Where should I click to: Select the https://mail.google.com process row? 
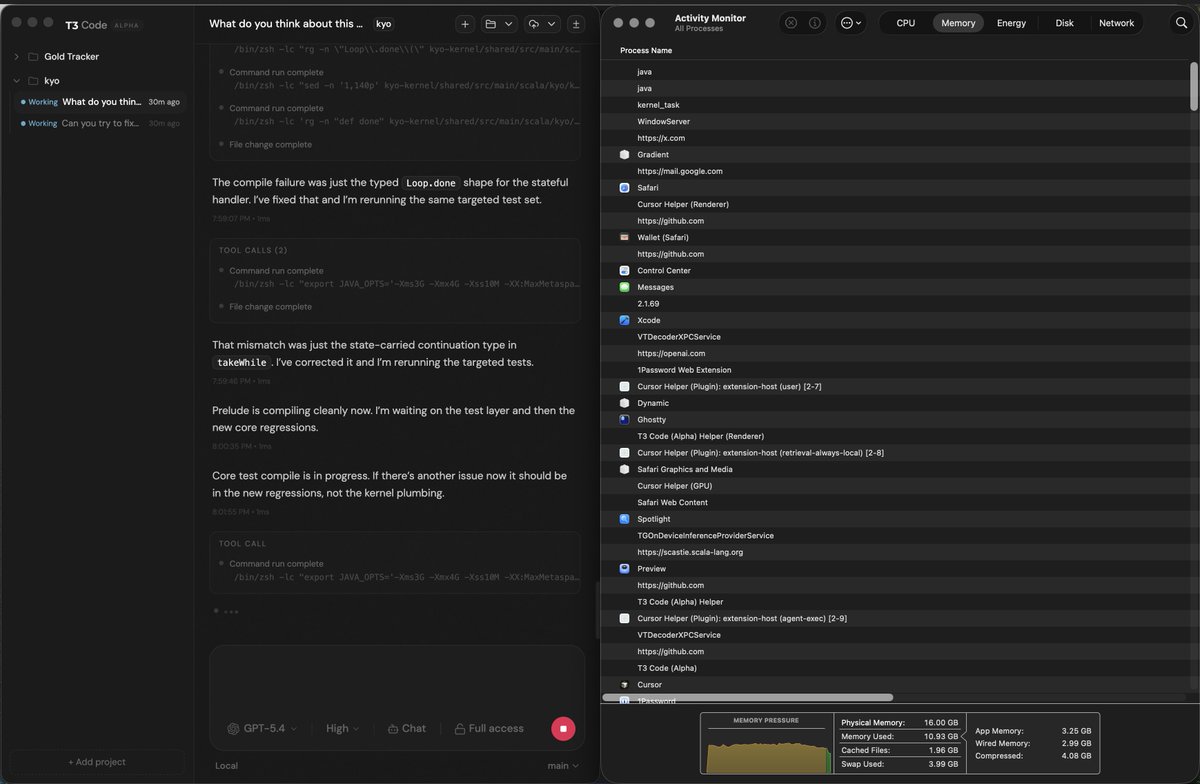pos(896,171)
